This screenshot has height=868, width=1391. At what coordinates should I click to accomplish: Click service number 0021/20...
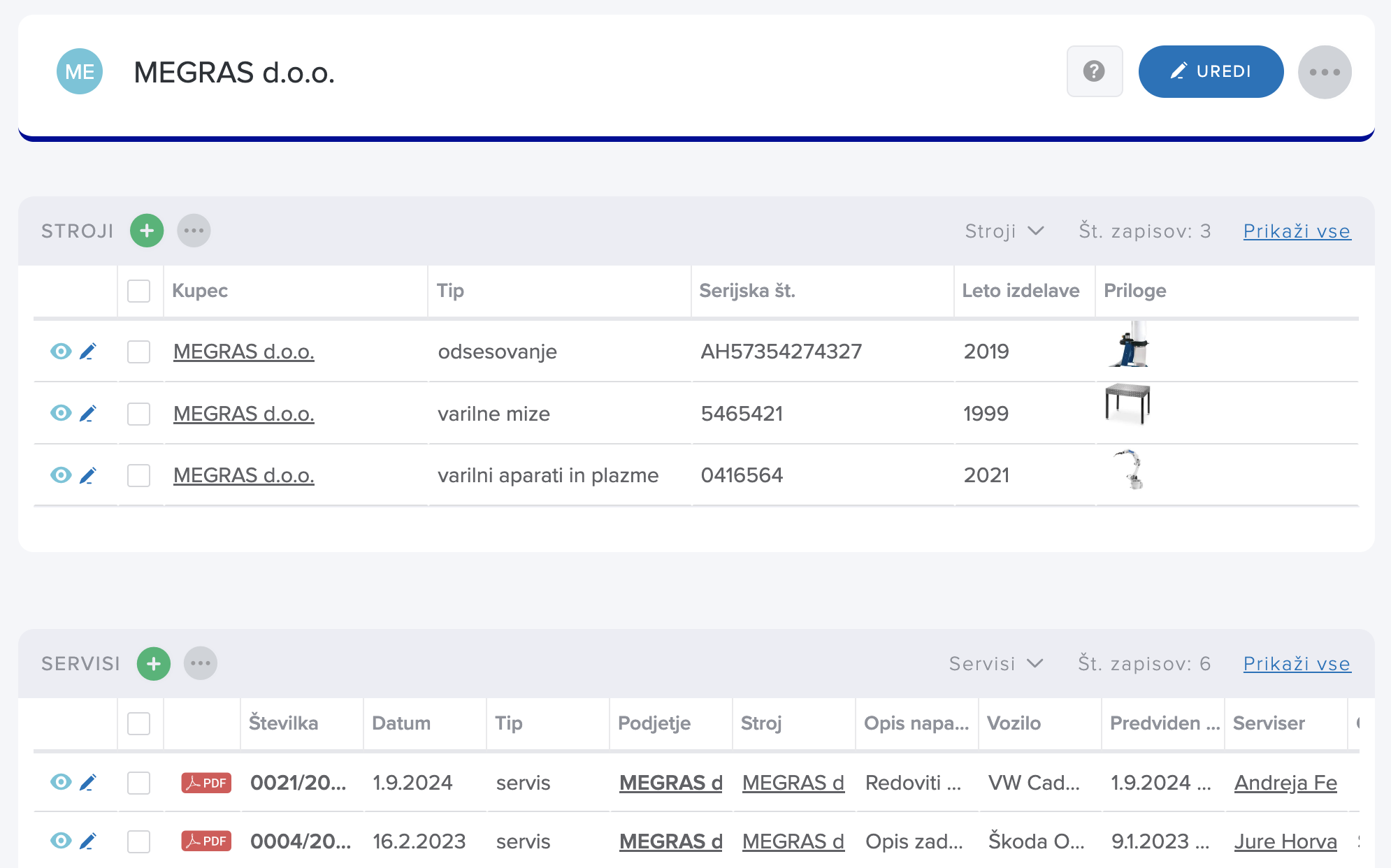(298, 783)
